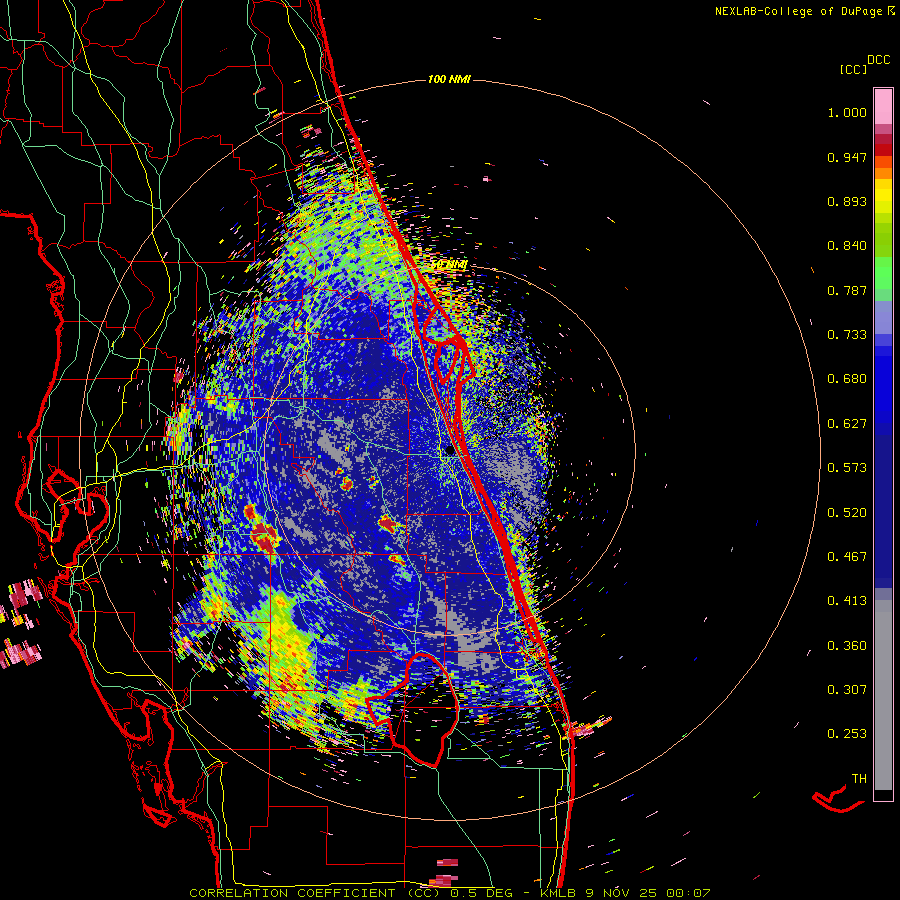Screen dimensions: 900x900
Task: Click the 0.627 scale value
Action: pyautogui.click(x=847, y=424)
